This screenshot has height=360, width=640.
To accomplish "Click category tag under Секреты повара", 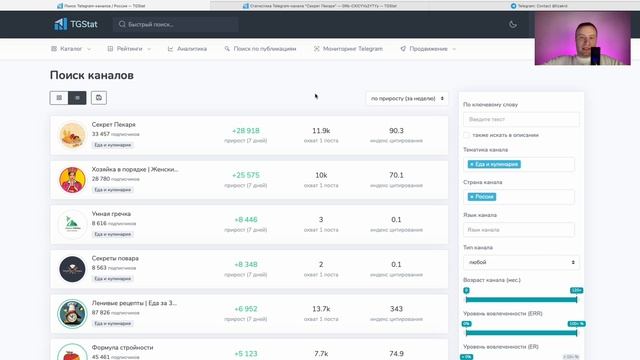I will point(113,279).
